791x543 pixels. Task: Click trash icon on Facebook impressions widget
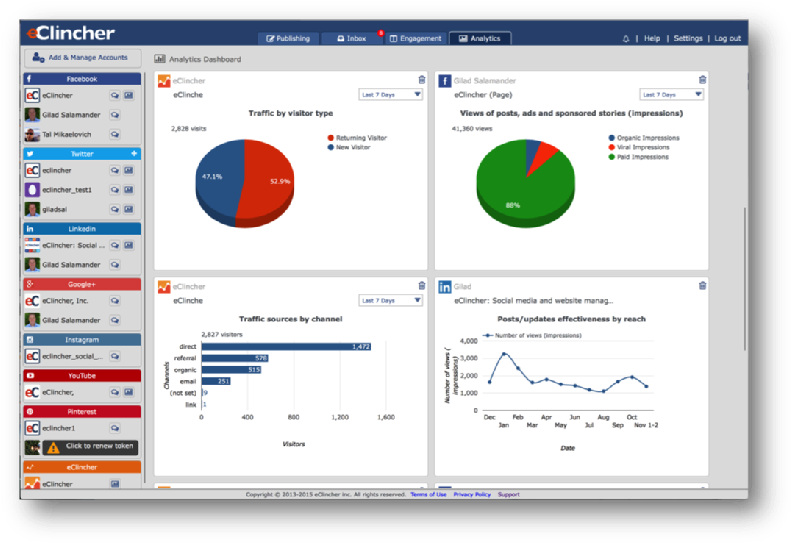(702, 79)
